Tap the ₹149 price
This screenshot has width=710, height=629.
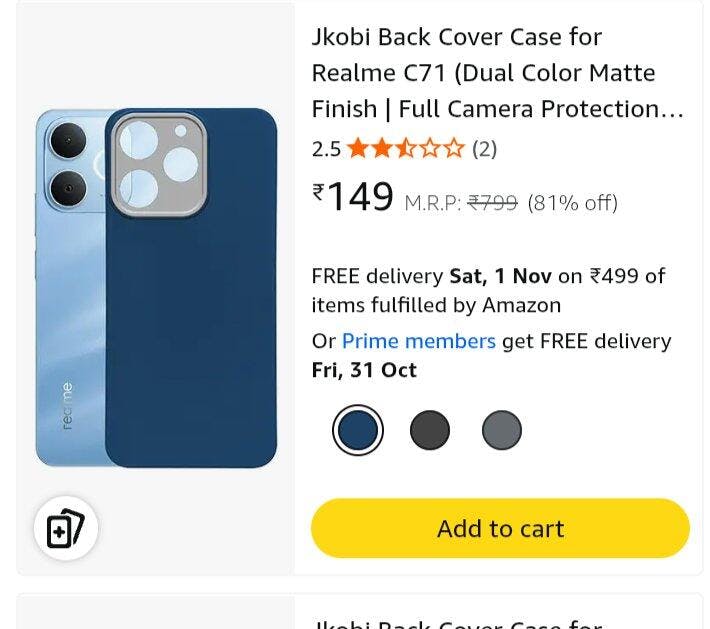pos(353,197)
